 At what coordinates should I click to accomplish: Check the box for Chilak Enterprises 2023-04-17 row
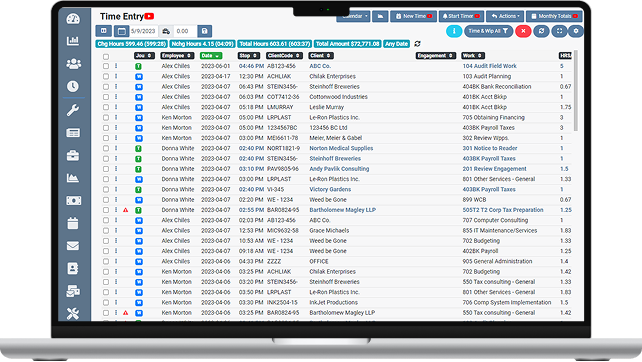click(x=106, y=77)
